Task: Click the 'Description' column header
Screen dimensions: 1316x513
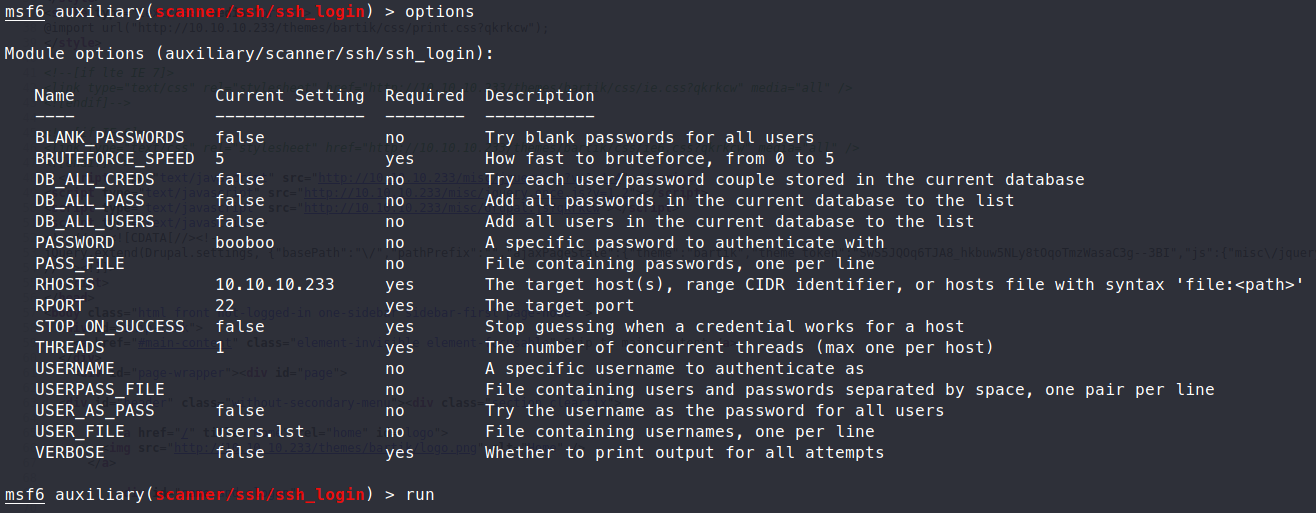Action: (539, 96)
